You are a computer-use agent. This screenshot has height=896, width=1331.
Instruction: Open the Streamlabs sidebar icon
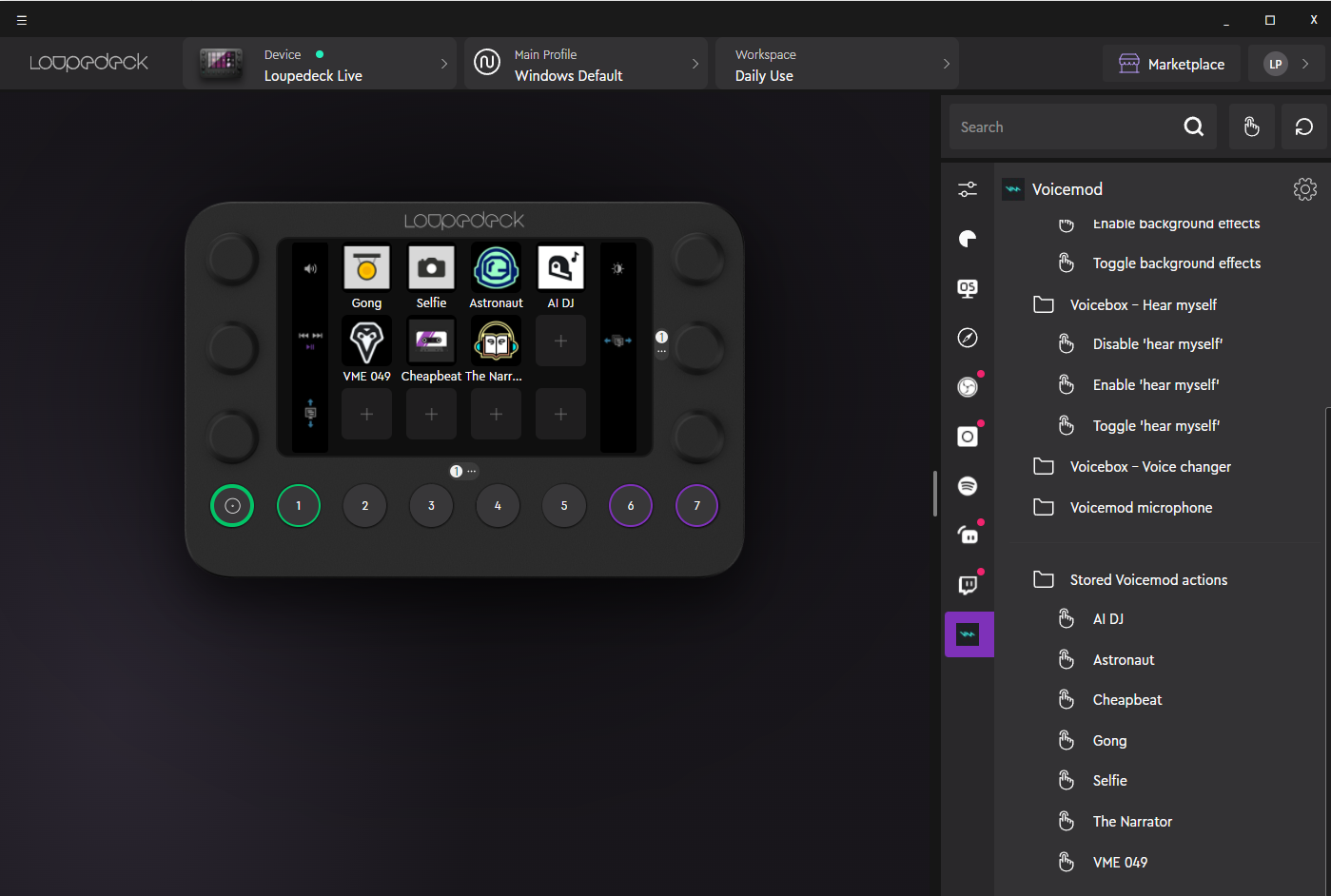coord(968,536)
